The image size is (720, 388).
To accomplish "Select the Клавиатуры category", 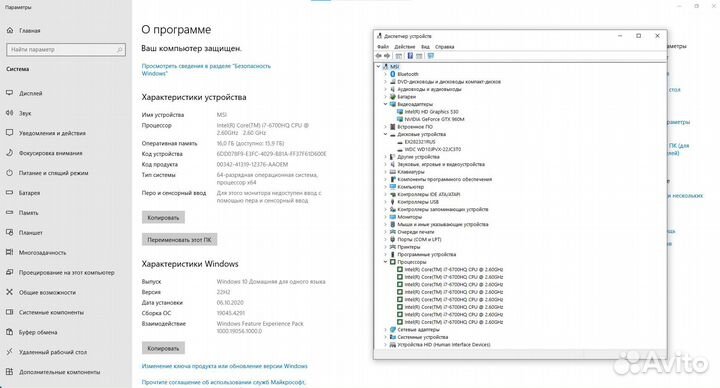I will (411, 172).
